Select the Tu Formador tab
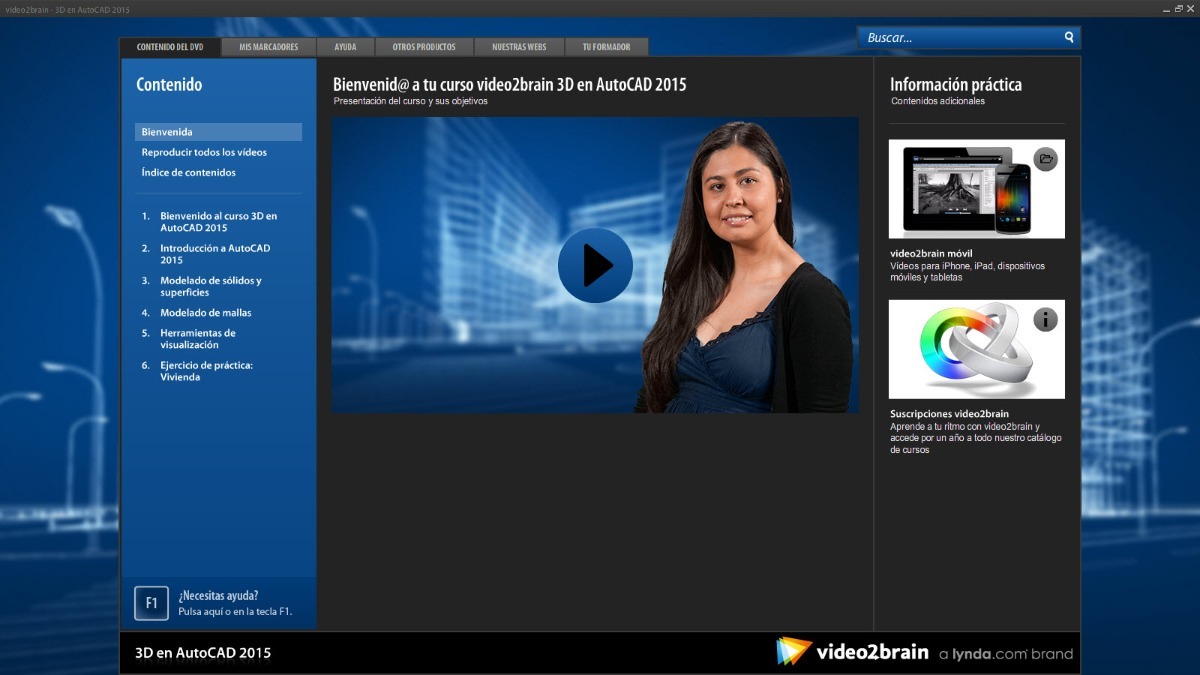The height and width of the screenshot is (675, 1200). (607, 47)
